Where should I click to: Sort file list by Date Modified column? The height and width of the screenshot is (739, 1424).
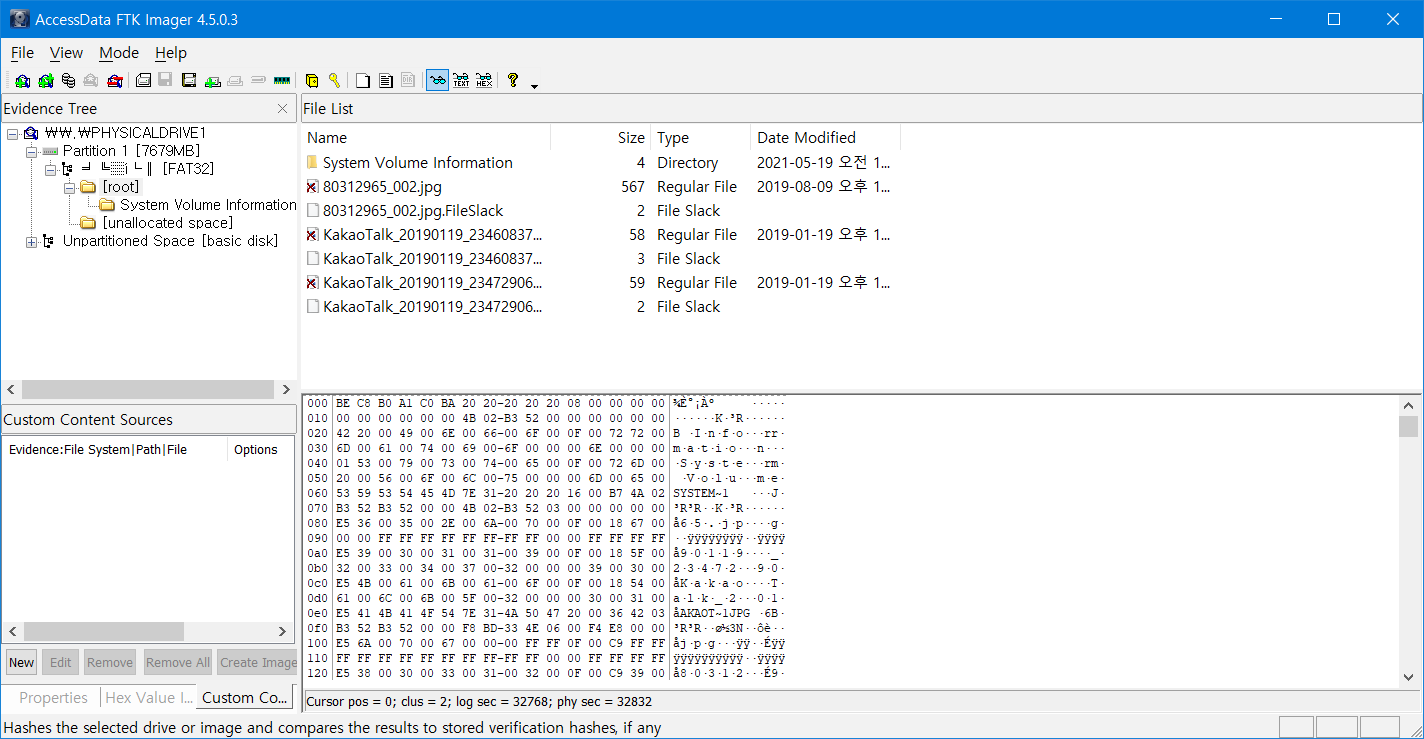tap(826, 138)
